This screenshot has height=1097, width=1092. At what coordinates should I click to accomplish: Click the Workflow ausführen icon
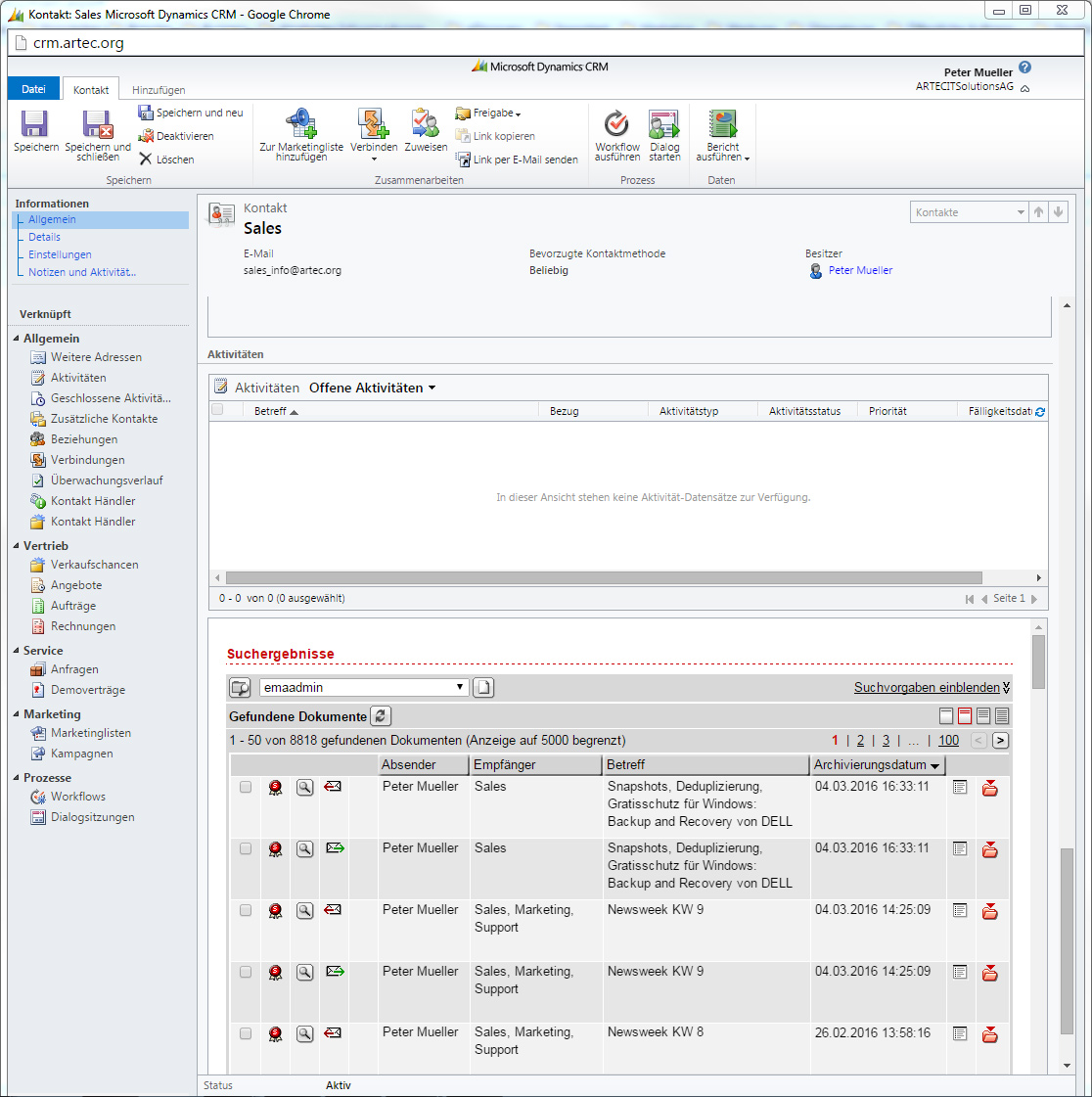click(x=616, y=124)
